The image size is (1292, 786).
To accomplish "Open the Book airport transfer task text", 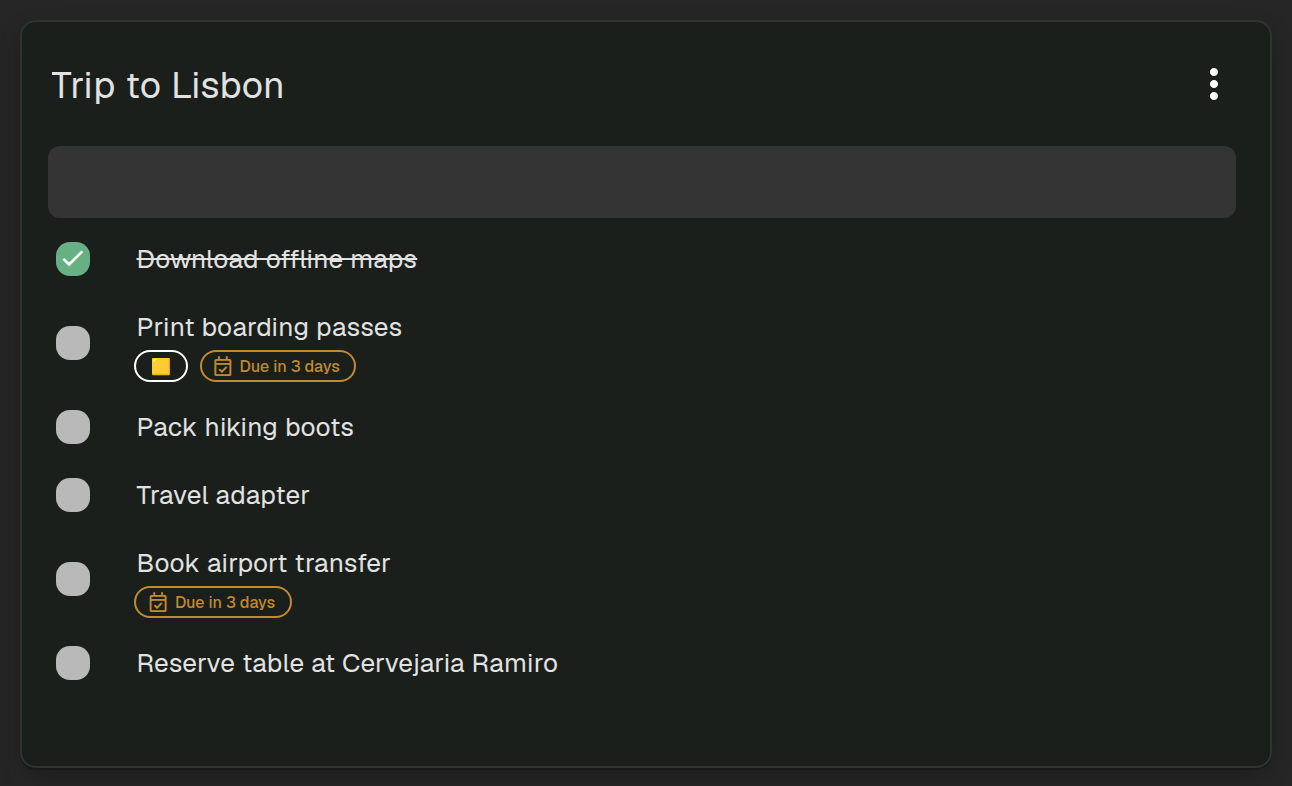I will click(263, 563).
